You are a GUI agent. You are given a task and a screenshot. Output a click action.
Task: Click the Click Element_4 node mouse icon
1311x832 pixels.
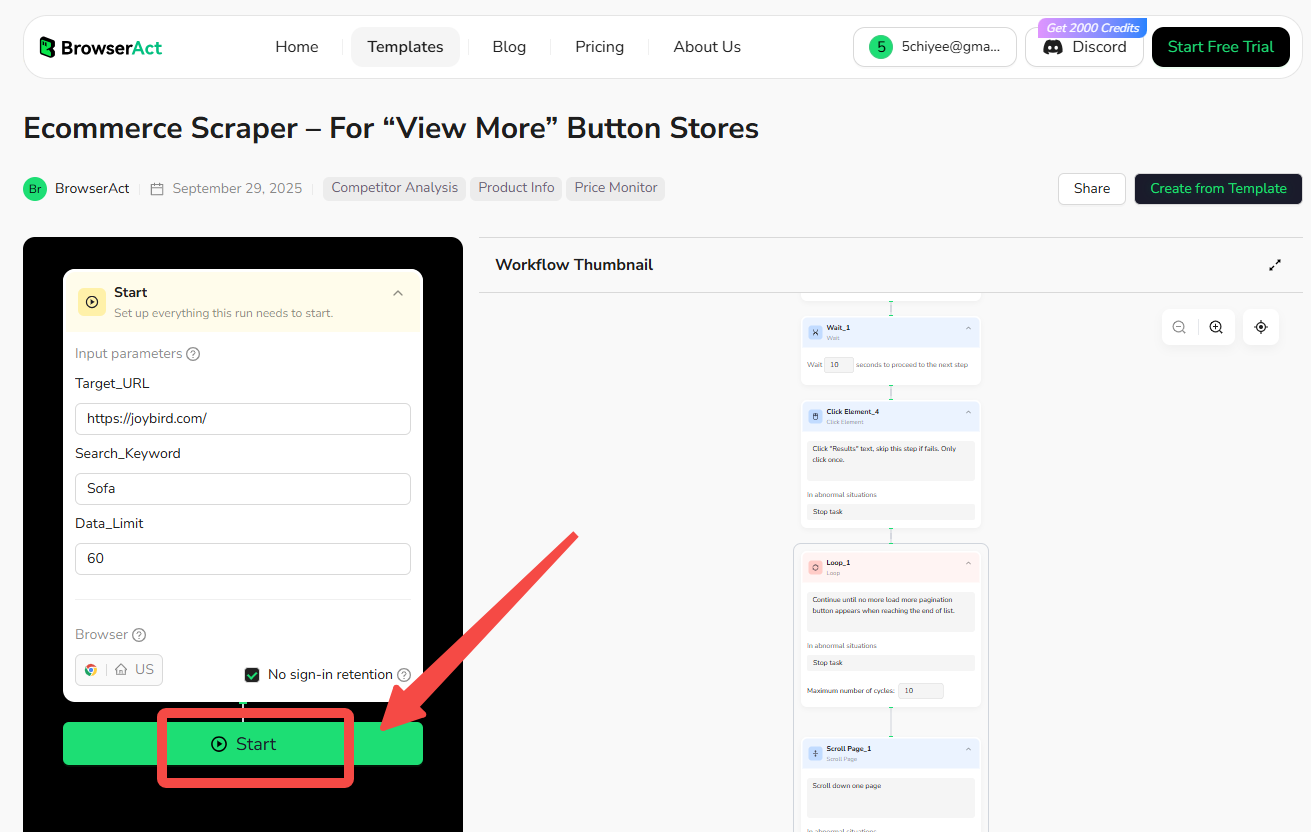(x=815, y=416)
